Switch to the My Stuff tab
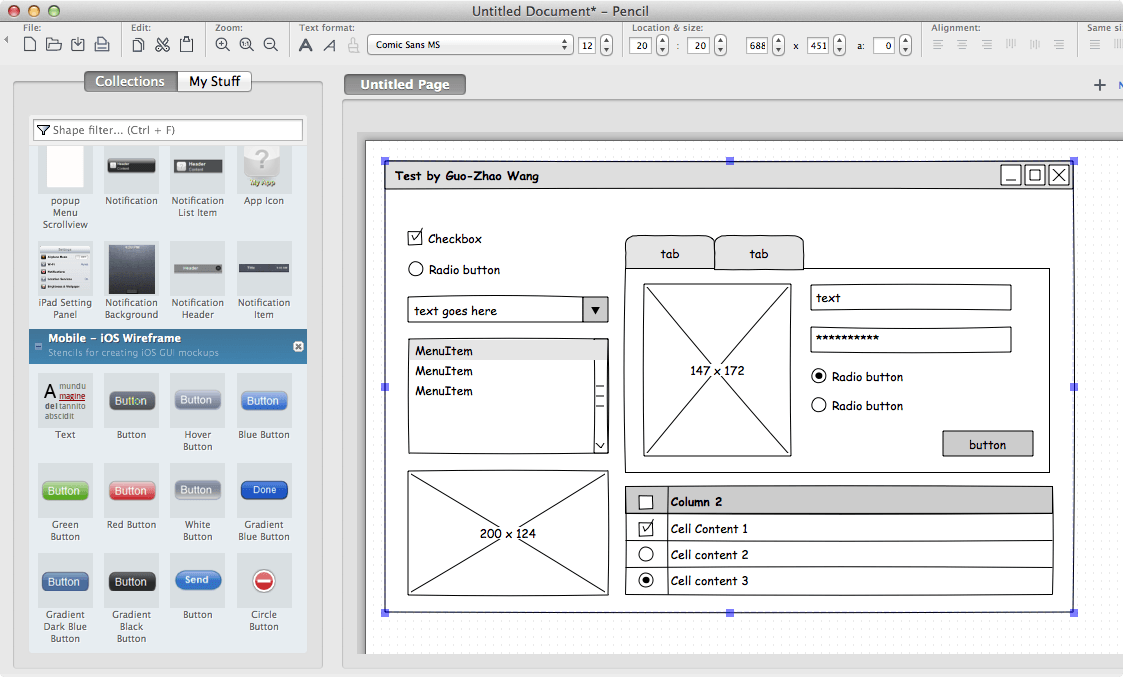 coord(214,81)
